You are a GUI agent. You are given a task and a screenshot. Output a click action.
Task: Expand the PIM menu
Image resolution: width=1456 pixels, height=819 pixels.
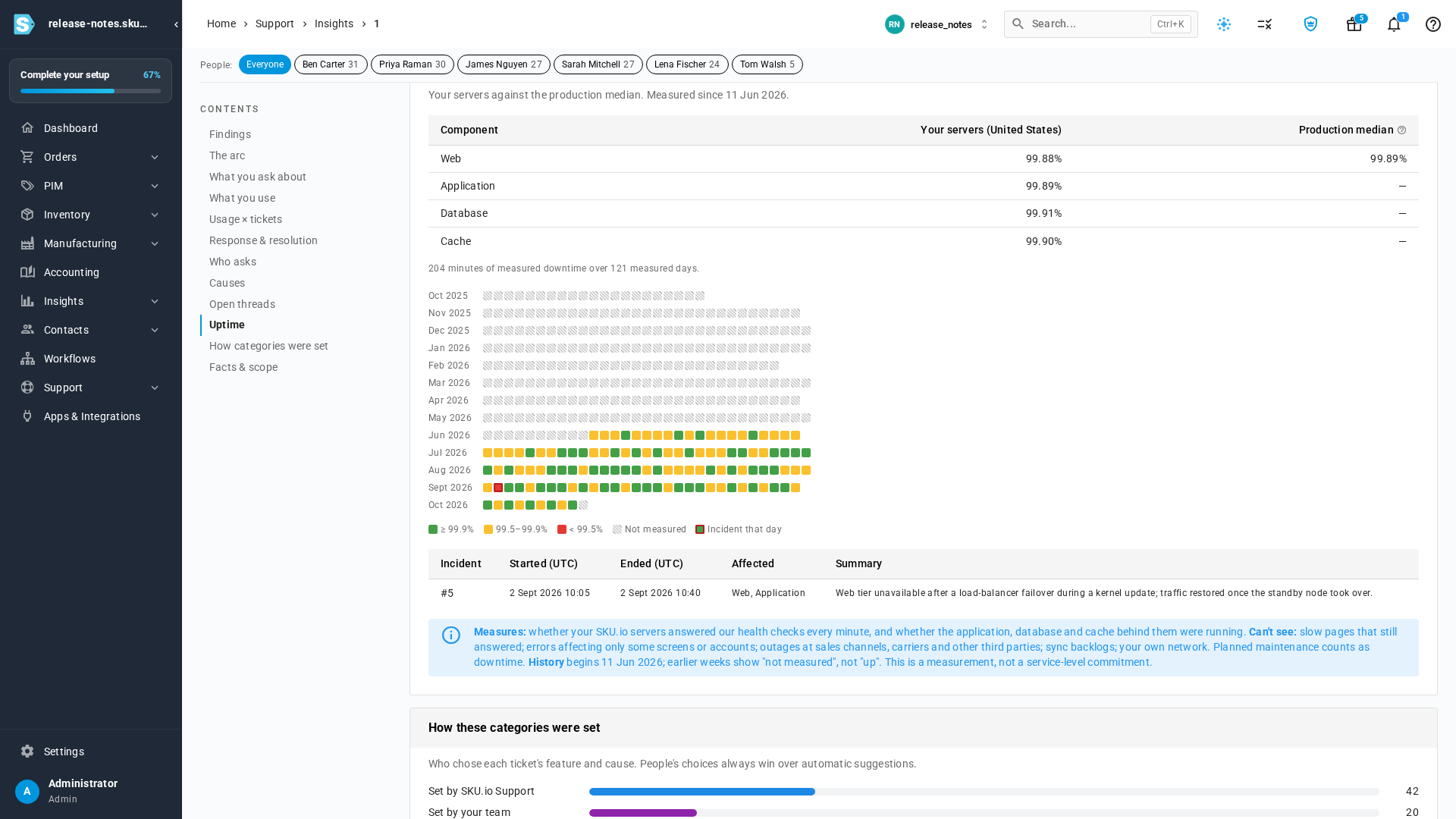pyautogui.click(x=90, y=186)
